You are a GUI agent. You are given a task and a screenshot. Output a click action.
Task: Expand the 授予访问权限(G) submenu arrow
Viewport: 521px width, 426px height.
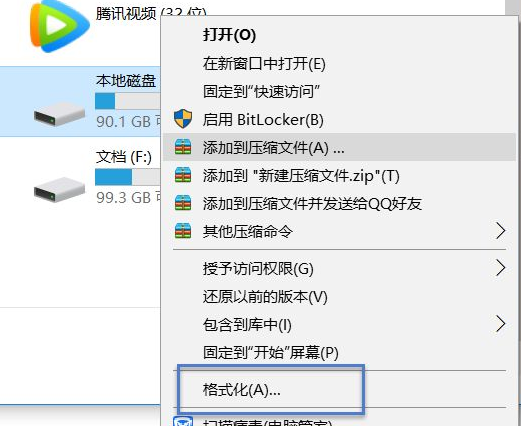coord(500,268)
